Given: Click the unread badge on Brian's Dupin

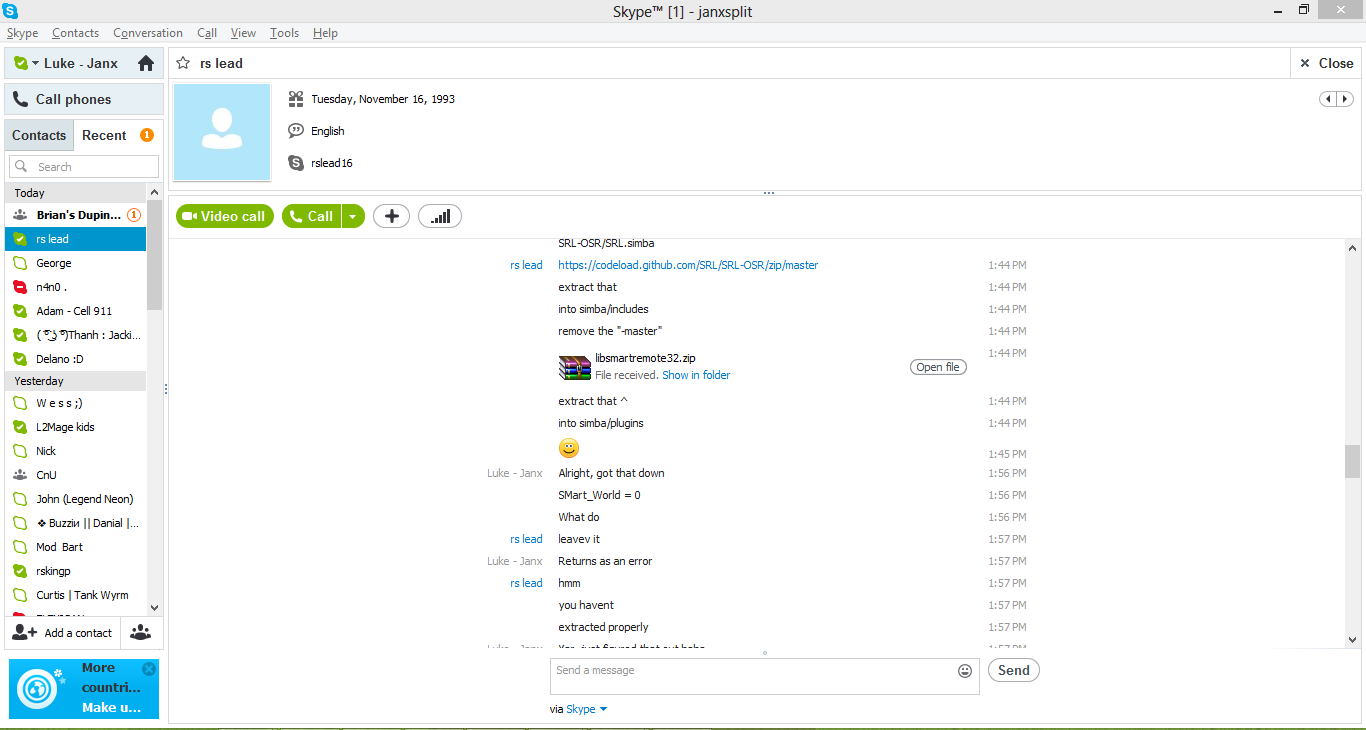Looking at the screenshot, I should point(134,215).
